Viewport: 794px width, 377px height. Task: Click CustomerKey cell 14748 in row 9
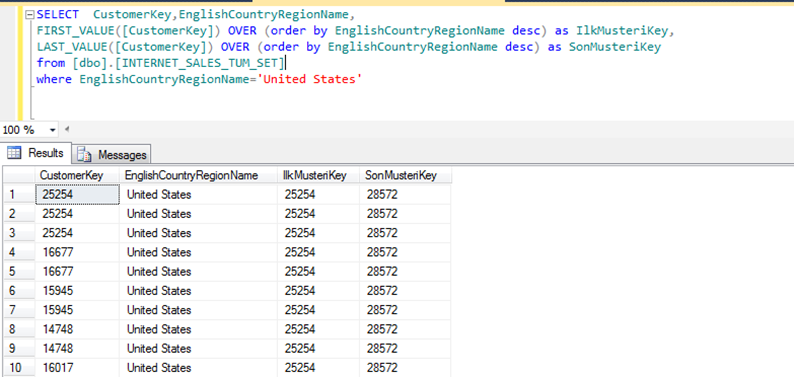[77, 349]
